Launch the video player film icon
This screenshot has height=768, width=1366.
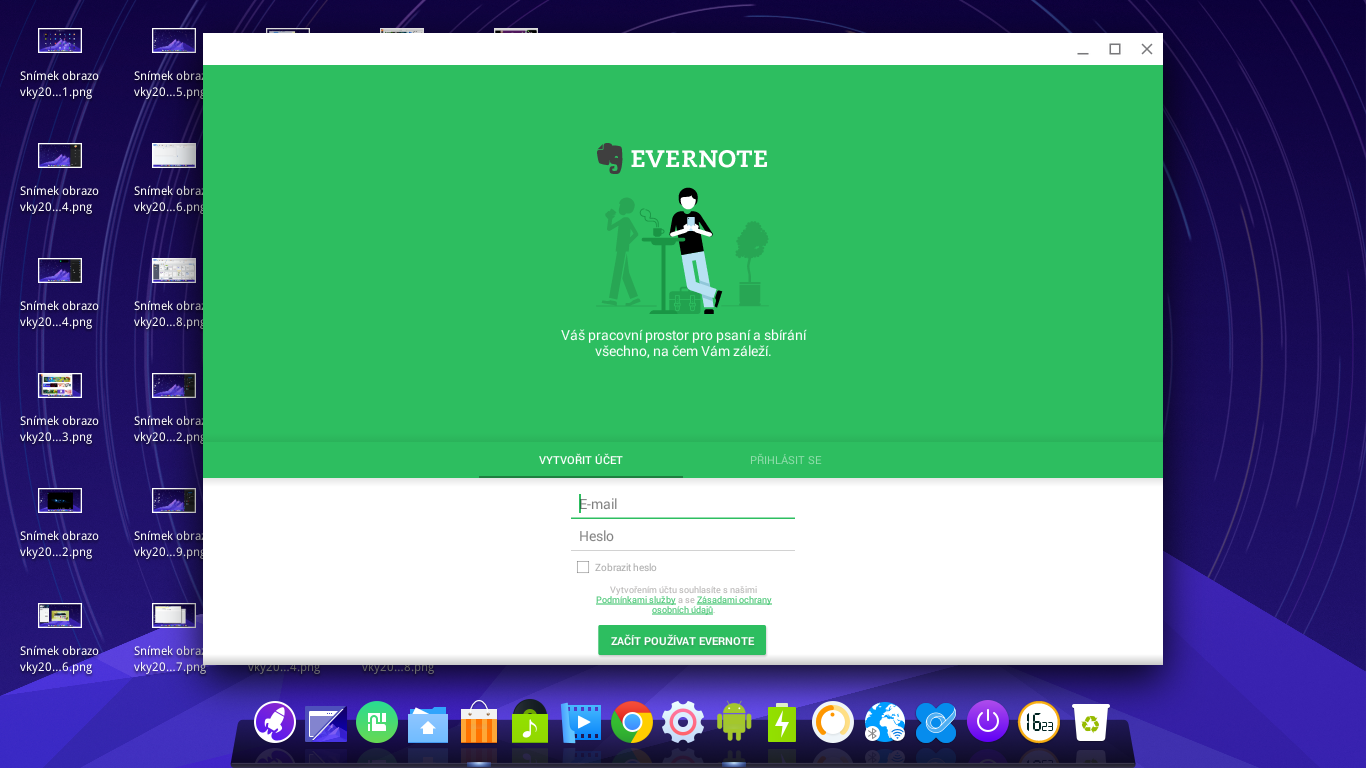tap(581, 723)
